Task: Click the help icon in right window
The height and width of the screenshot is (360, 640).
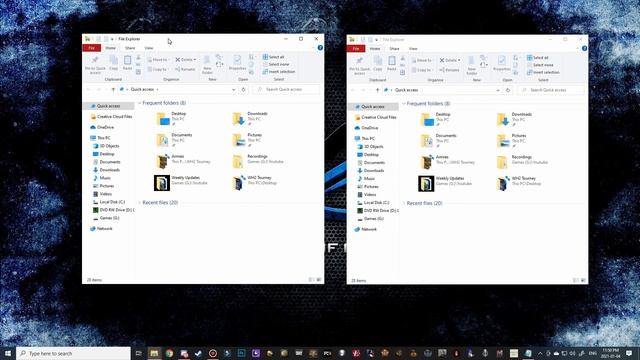Action: [x=584, y=49]
